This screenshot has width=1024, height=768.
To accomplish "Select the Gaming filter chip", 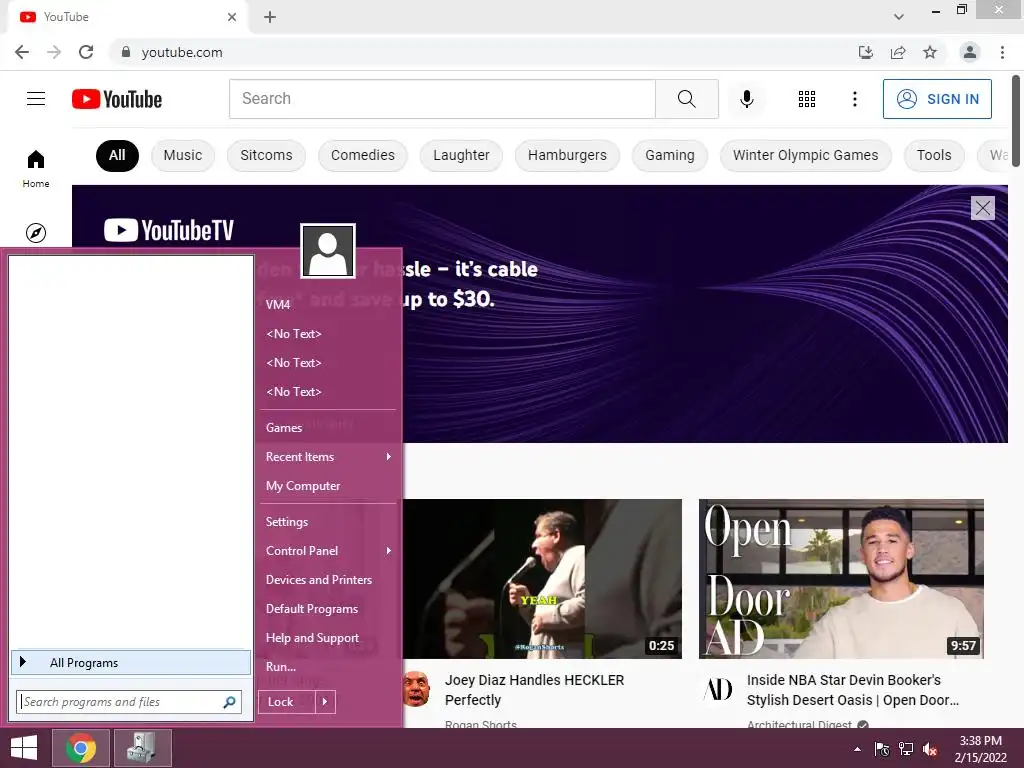I will click(669, 155).
